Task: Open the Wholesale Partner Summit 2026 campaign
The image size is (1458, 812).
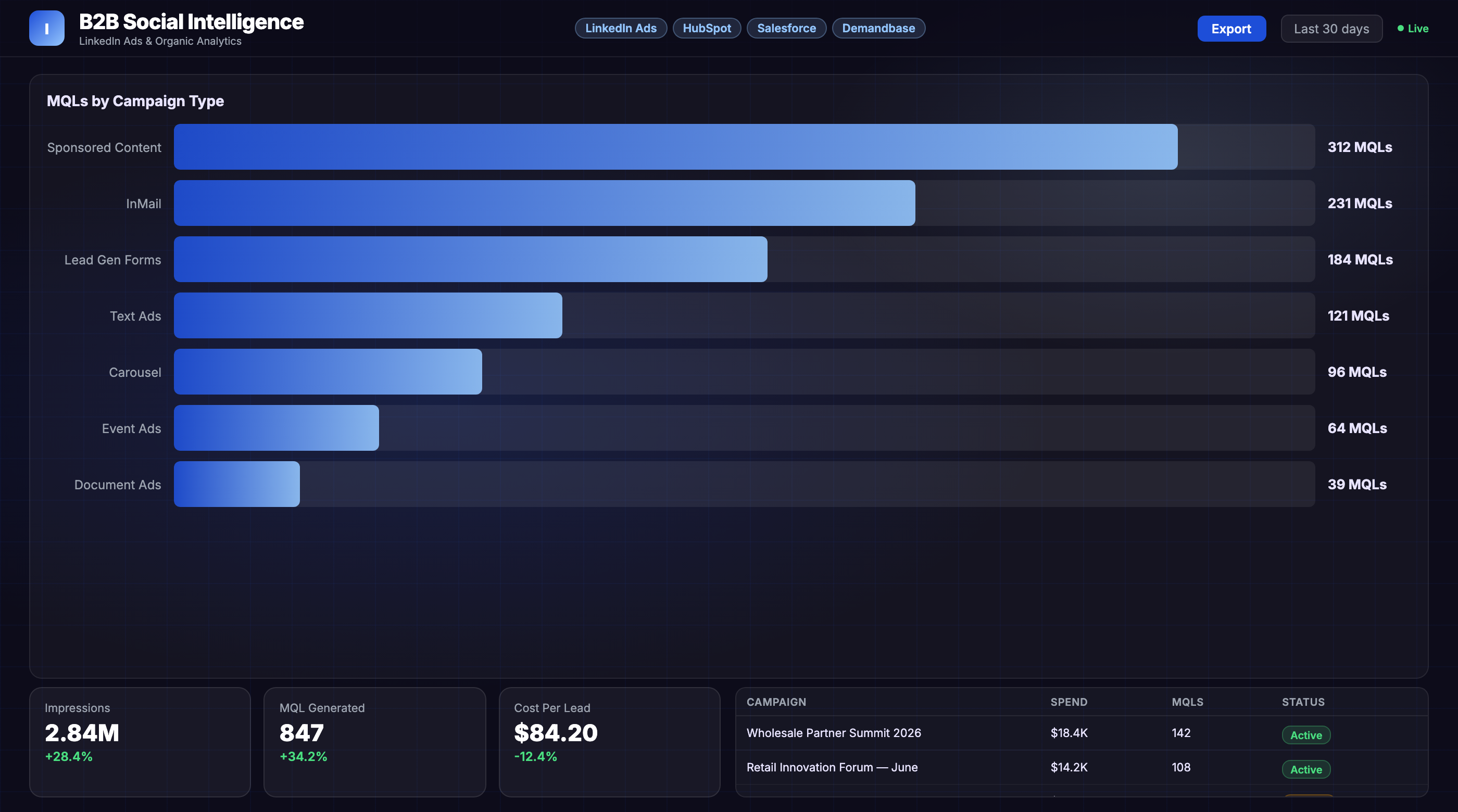Action: [1082, 733]
